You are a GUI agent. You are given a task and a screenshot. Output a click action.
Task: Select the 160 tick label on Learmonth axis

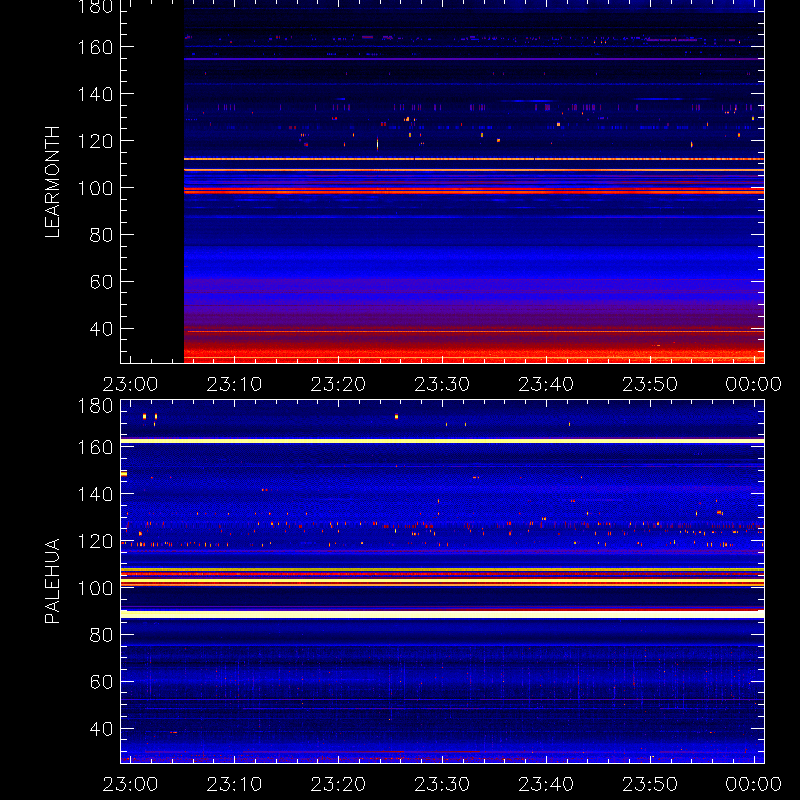coord(95,47)
